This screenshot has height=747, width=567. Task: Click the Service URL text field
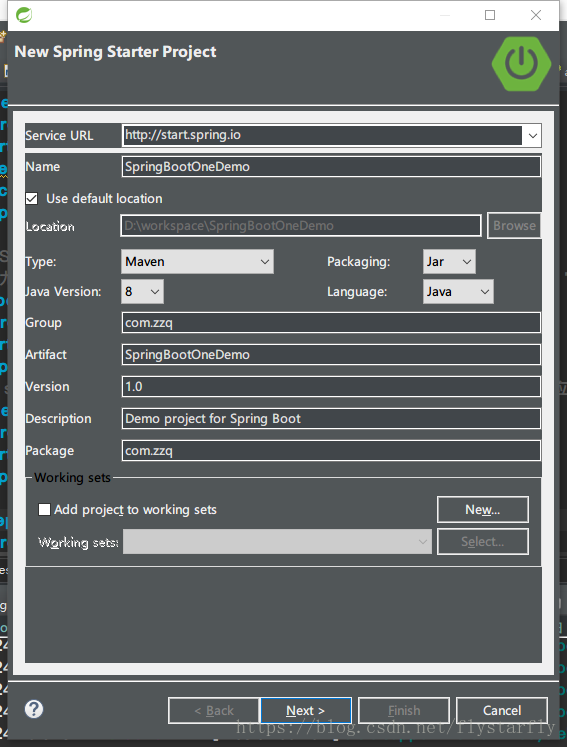tap(323, 135)
